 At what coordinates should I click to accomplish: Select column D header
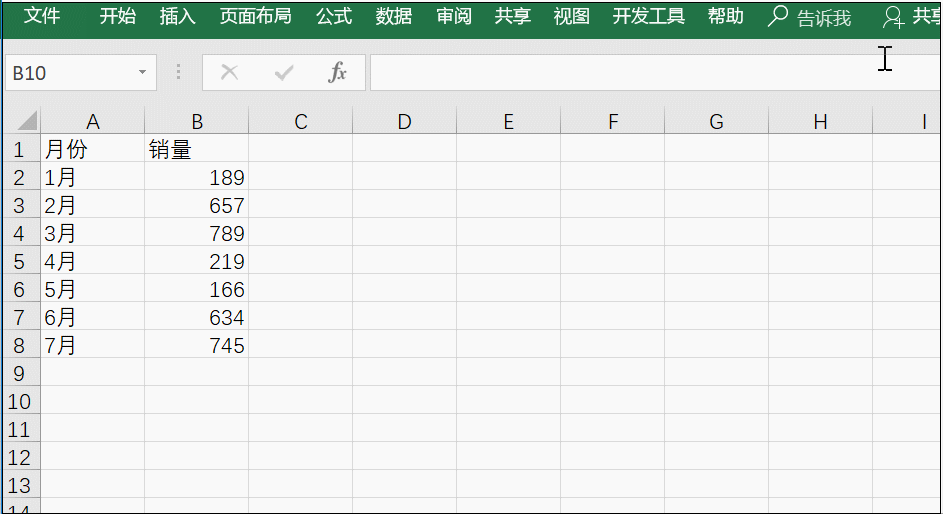click(x=405, y=121)
